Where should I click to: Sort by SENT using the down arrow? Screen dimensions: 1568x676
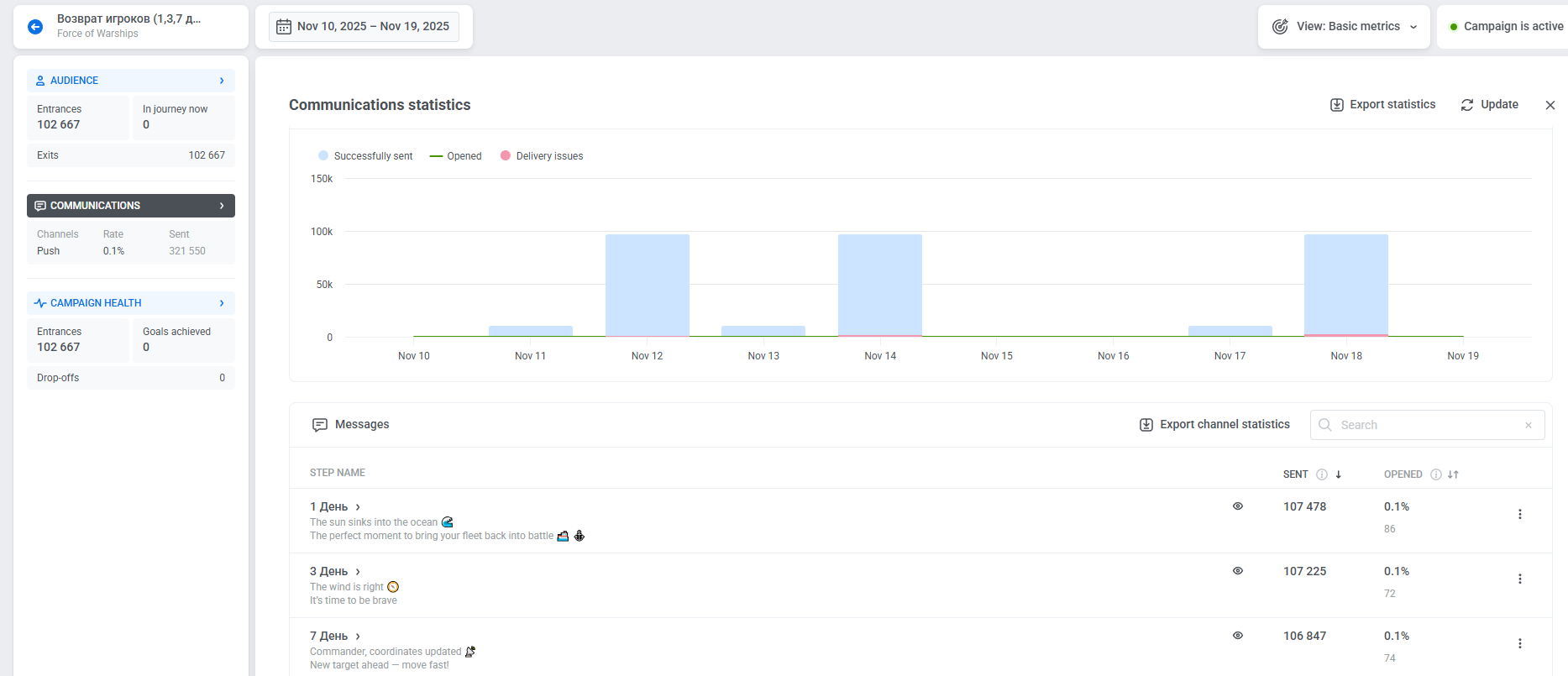coord(1339,474)
